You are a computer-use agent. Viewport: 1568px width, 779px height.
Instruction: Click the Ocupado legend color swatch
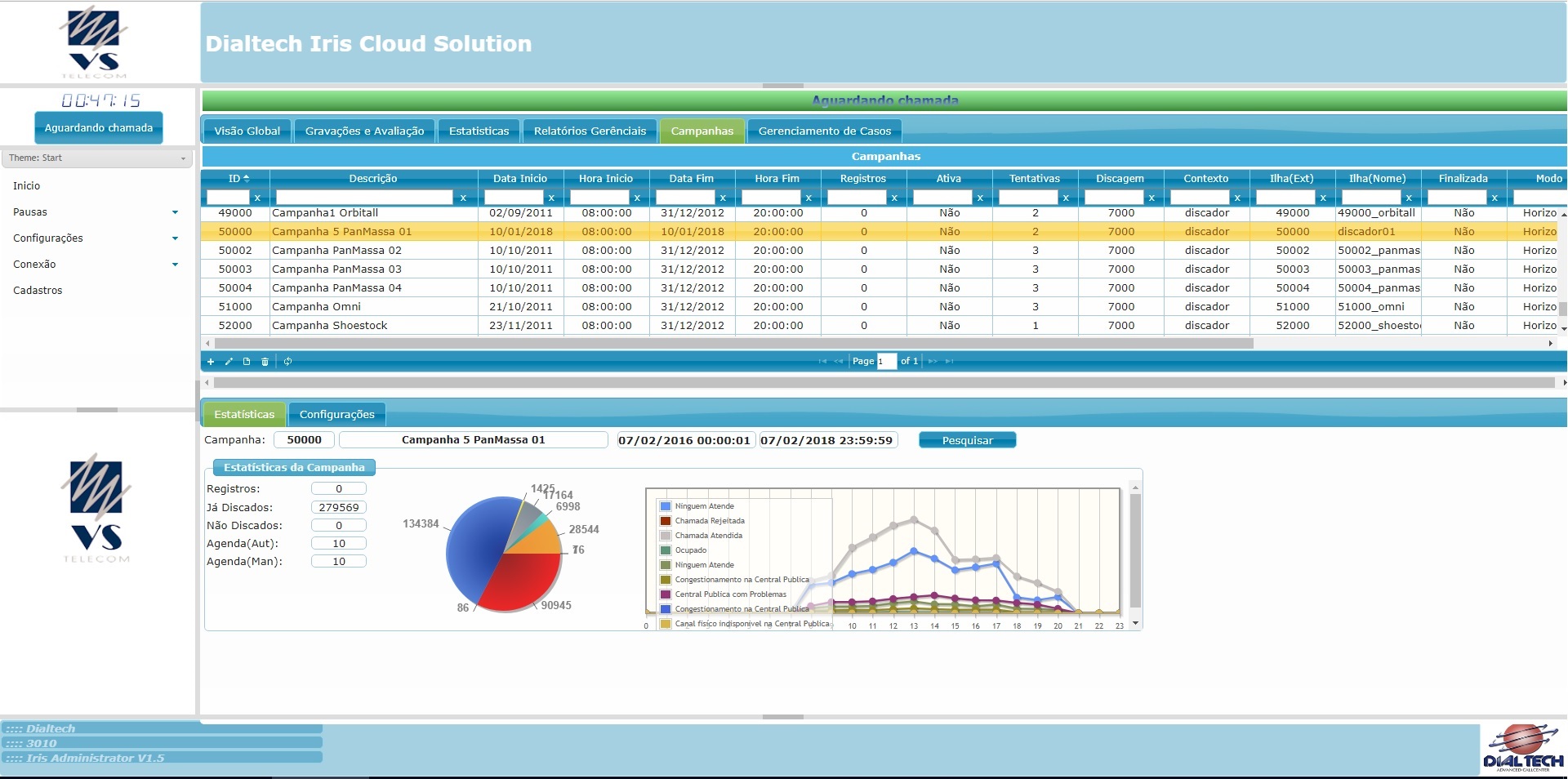tap(665, 550)
